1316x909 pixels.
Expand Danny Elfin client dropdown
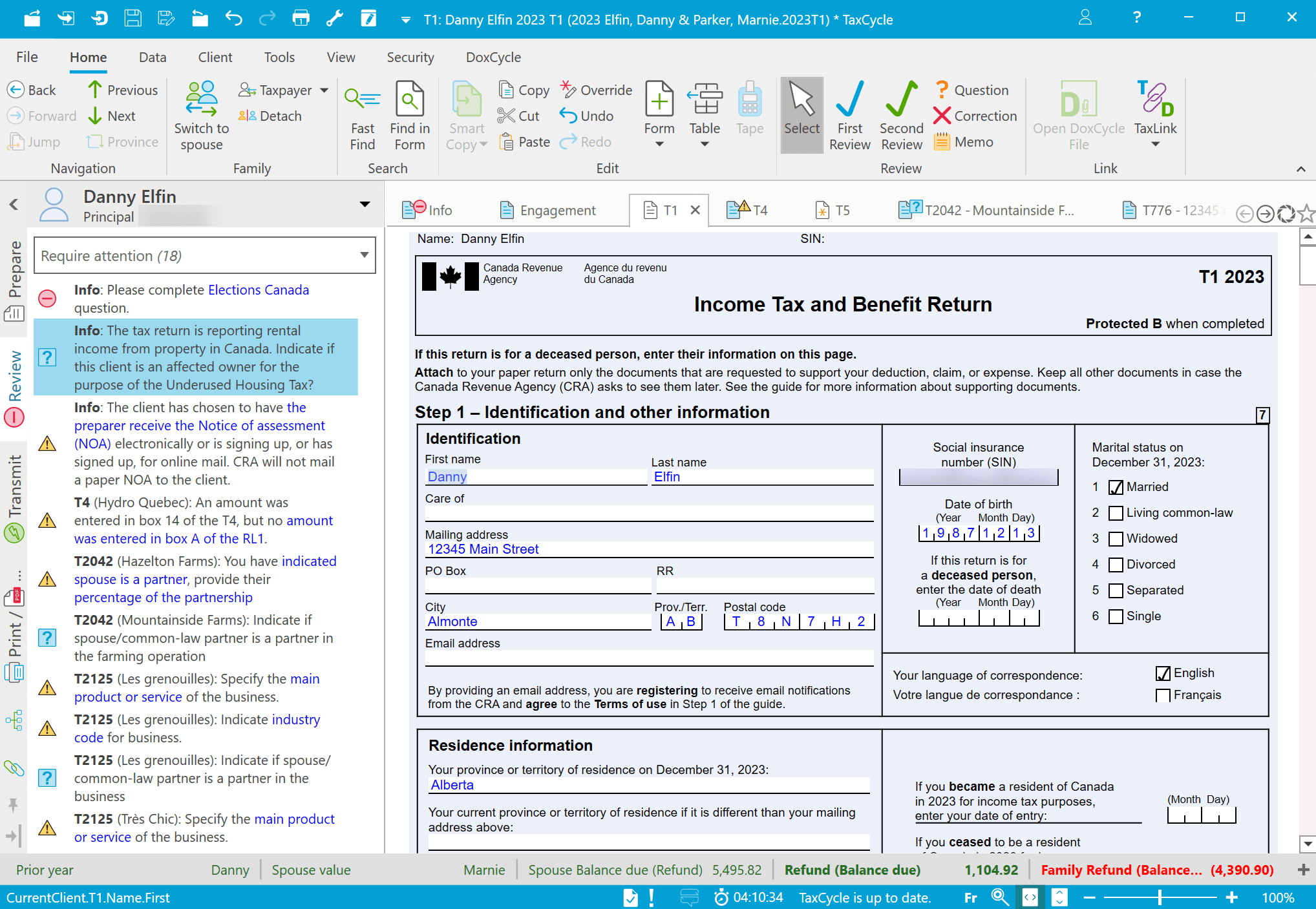click(365, 204)
